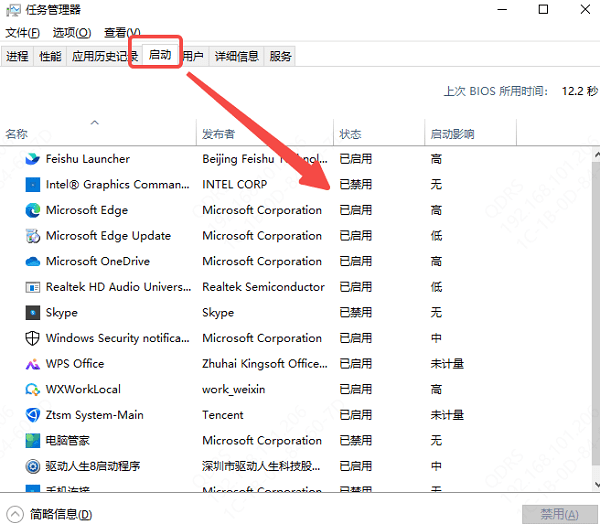Open the 选项(O) menu

point(72,33)
